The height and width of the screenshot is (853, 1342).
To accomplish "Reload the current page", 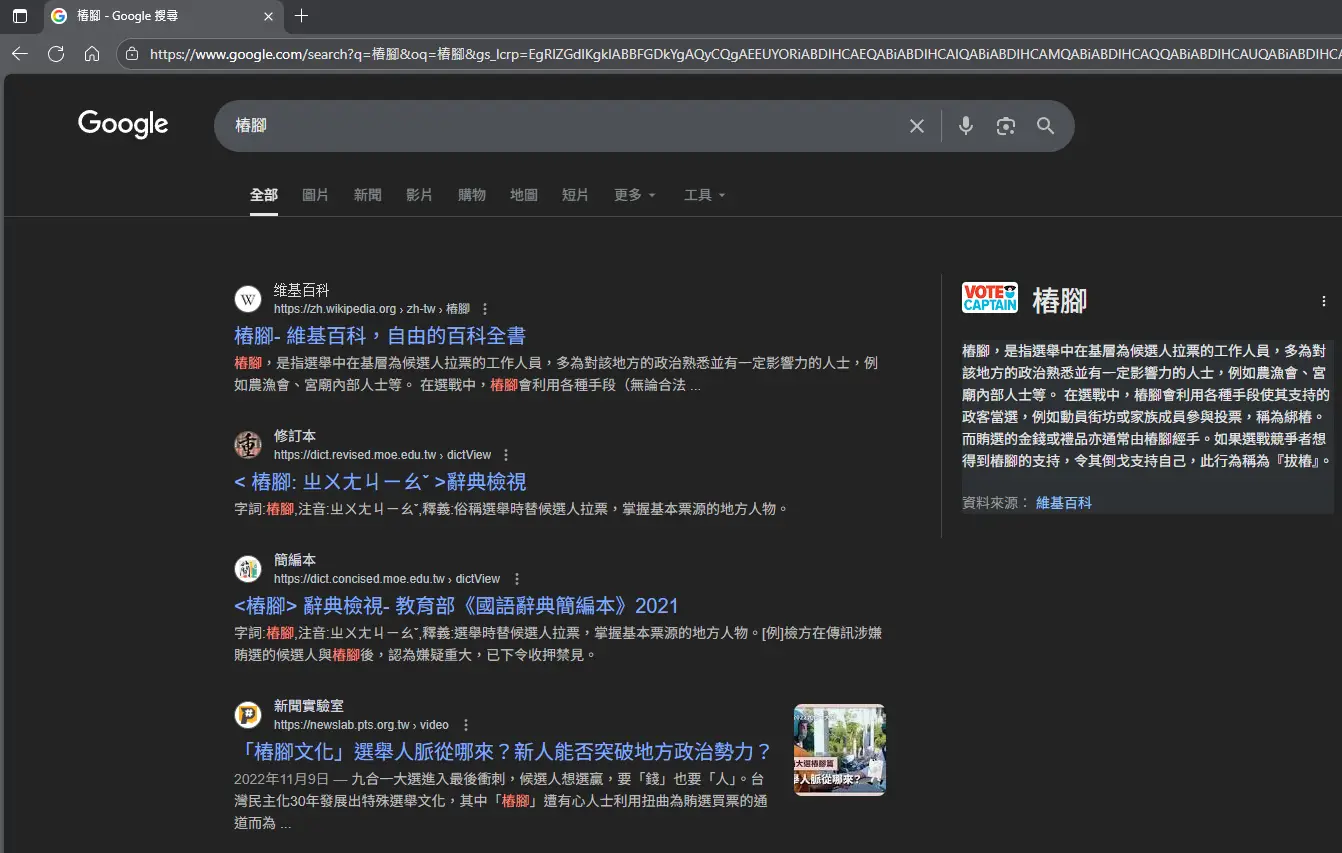I will (56, 54).
